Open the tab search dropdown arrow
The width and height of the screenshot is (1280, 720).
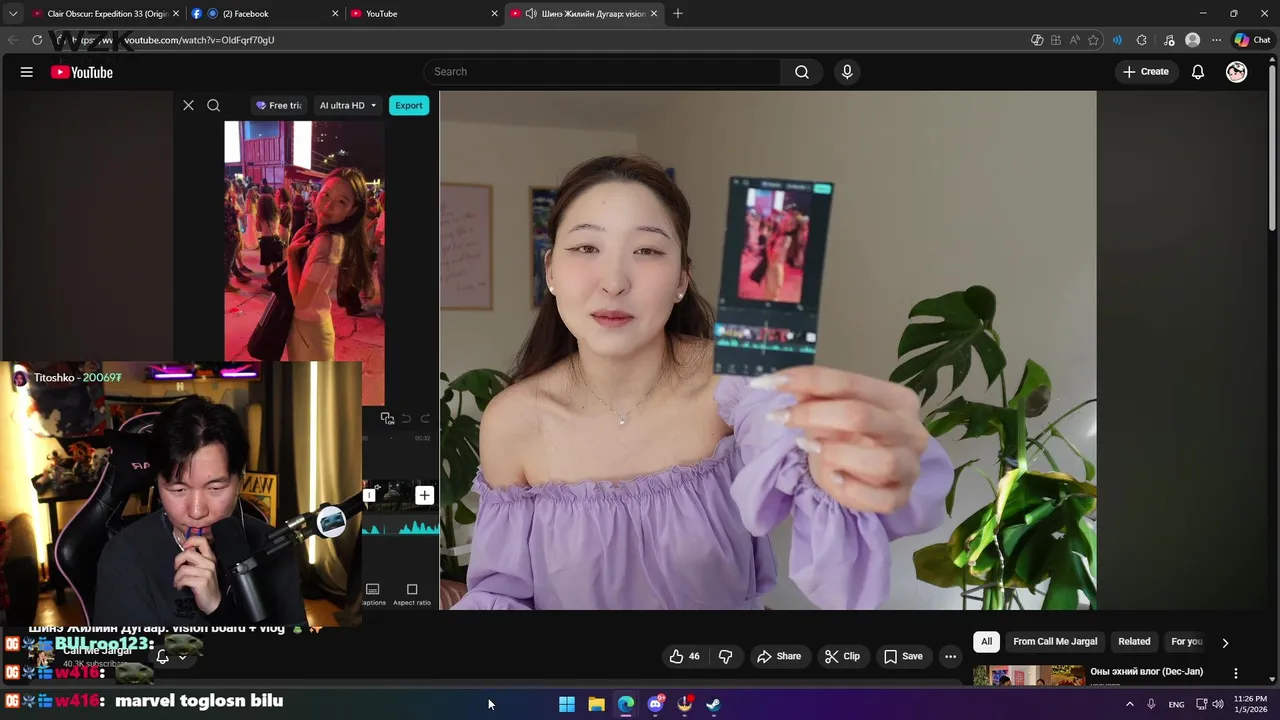(x=13, y=13)
